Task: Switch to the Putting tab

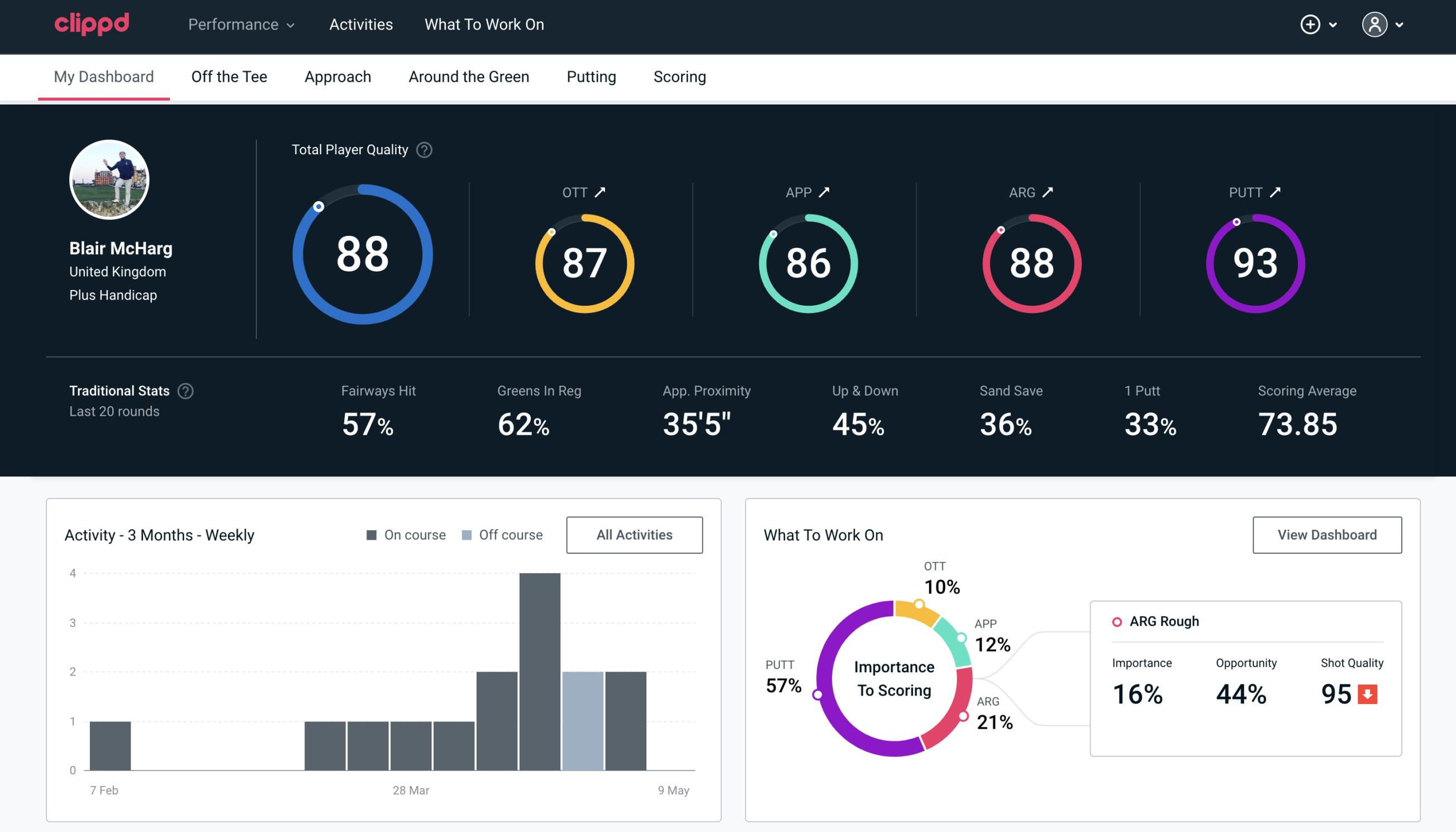Action: (590, 76)
